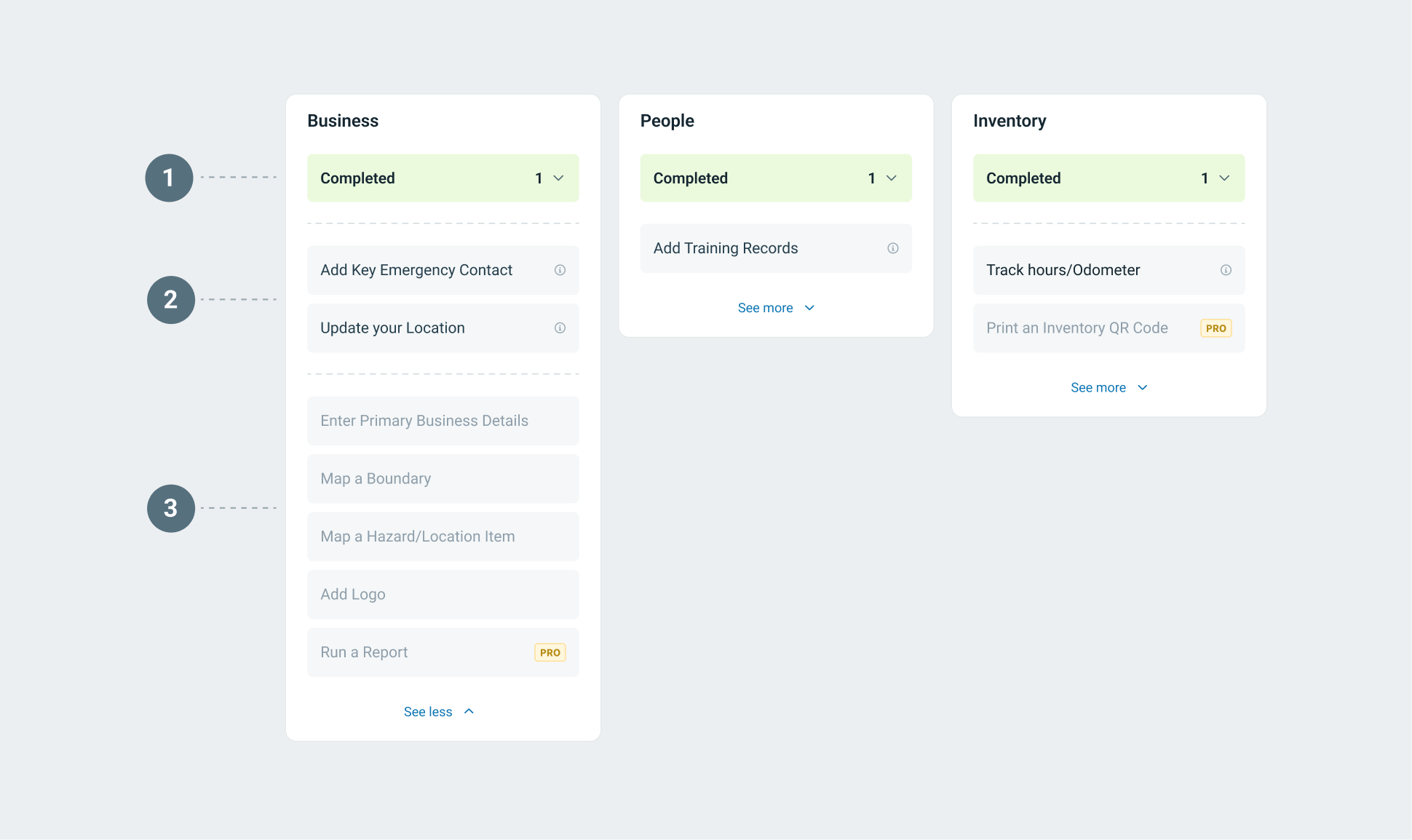Click info icon beside Track hours/Odometer

[1226, 270]
